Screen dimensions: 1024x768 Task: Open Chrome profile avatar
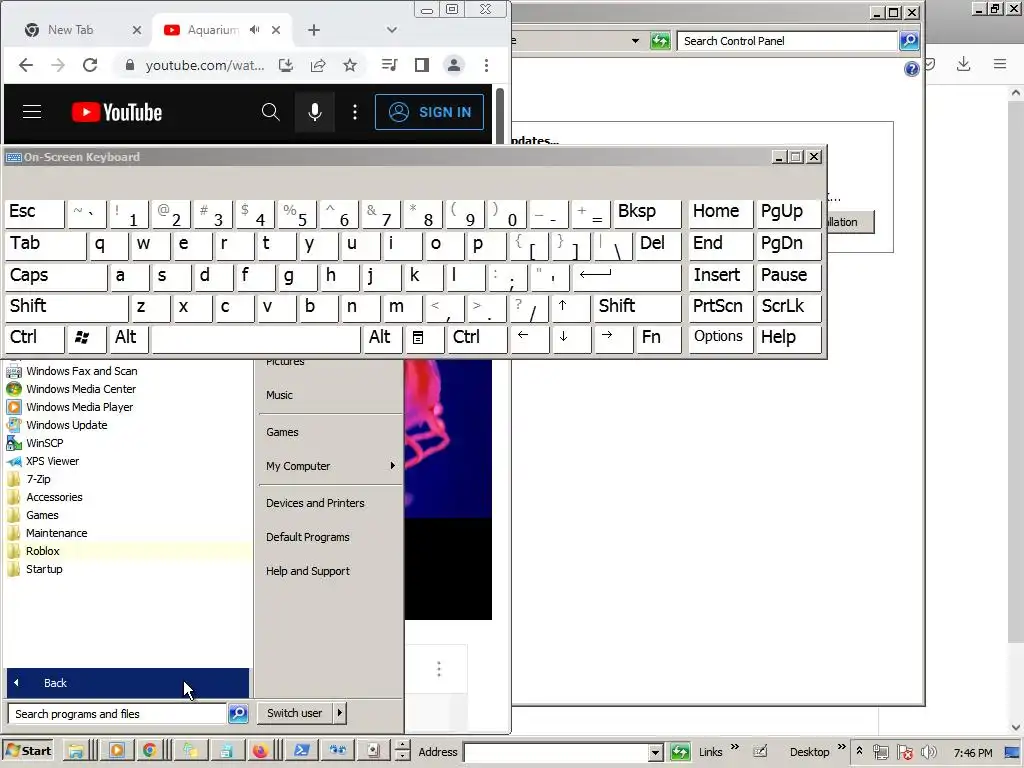(x=454, y=65)
